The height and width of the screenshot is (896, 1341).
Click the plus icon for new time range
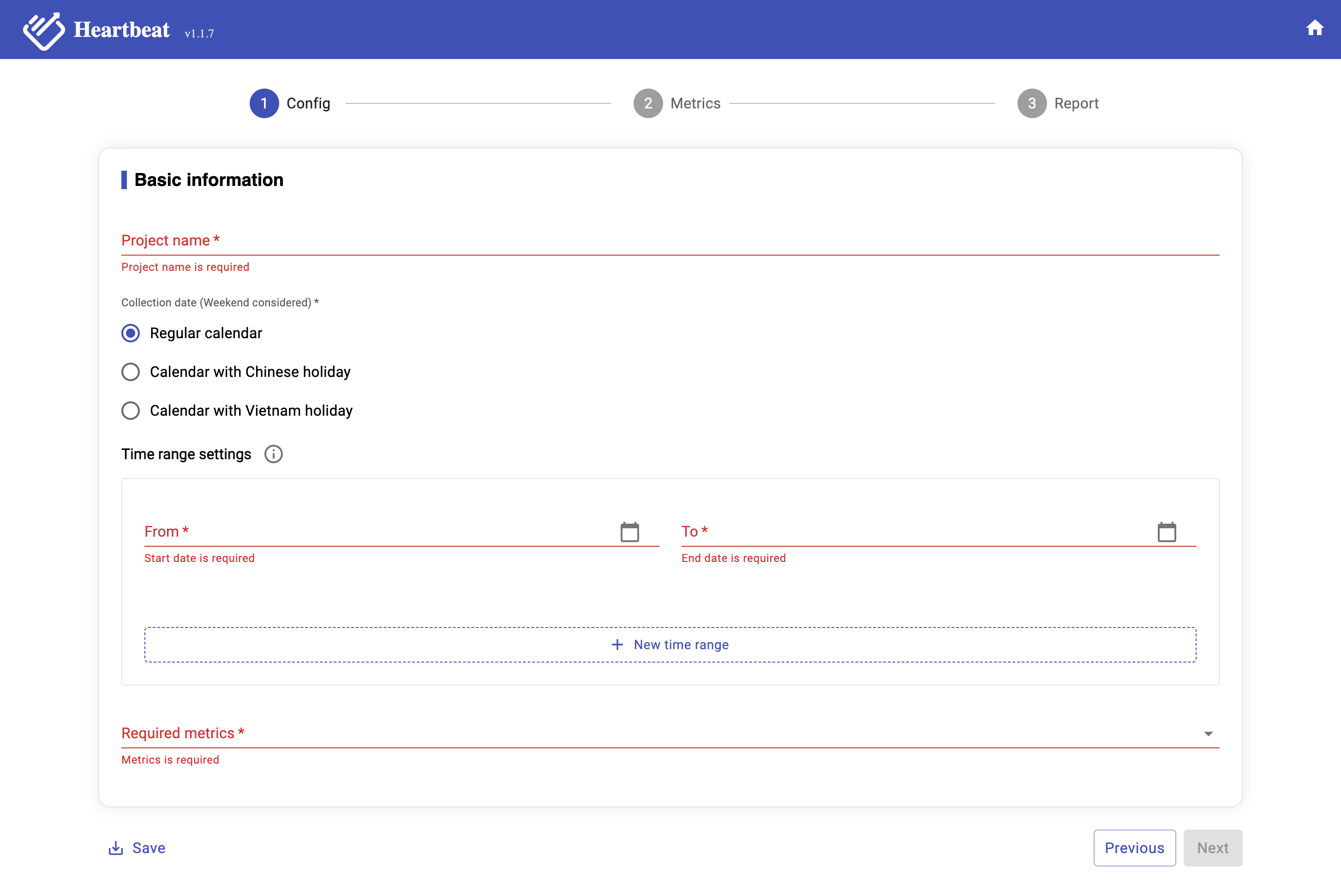(617, 645)
